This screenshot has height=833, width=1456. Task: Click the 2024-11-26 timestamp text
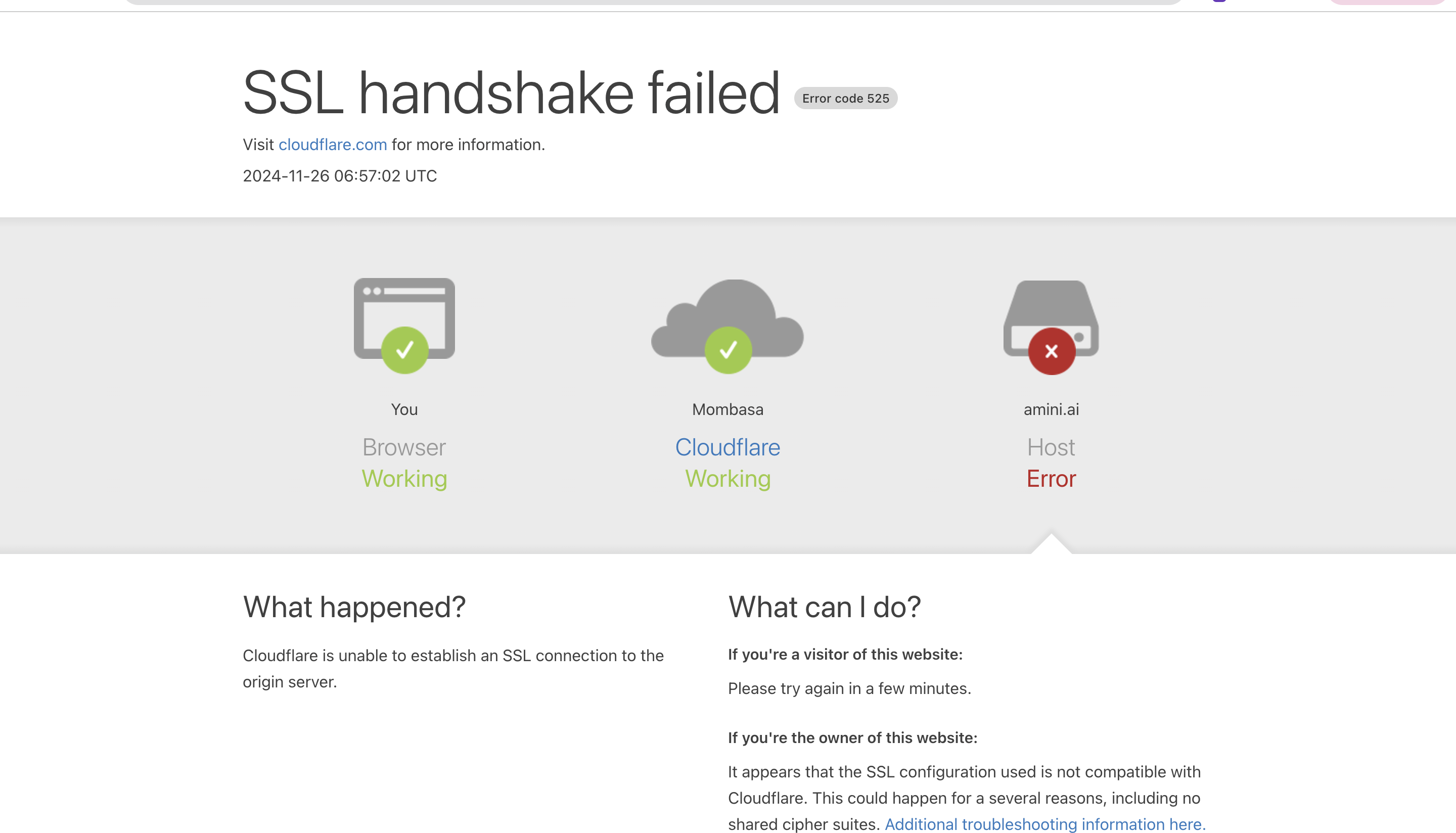[340, 176]
